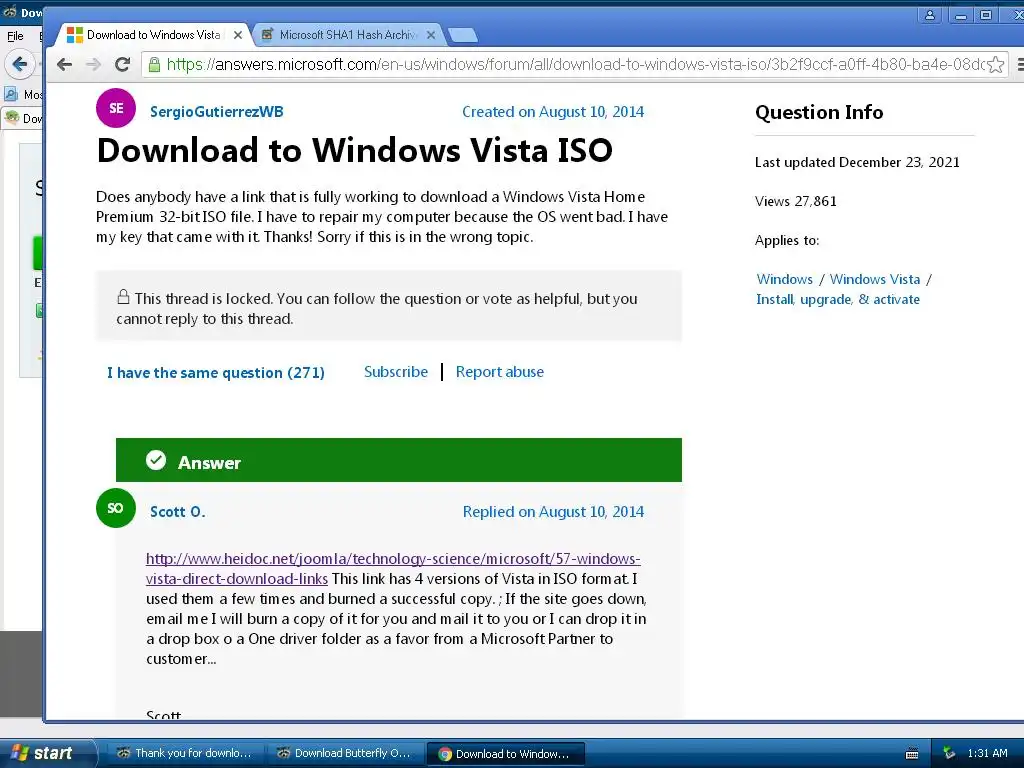Image resolution: width=1024 pixels, height=768 pixels.
Task: Click the address bar URL field
Action: tap(575, 64)
